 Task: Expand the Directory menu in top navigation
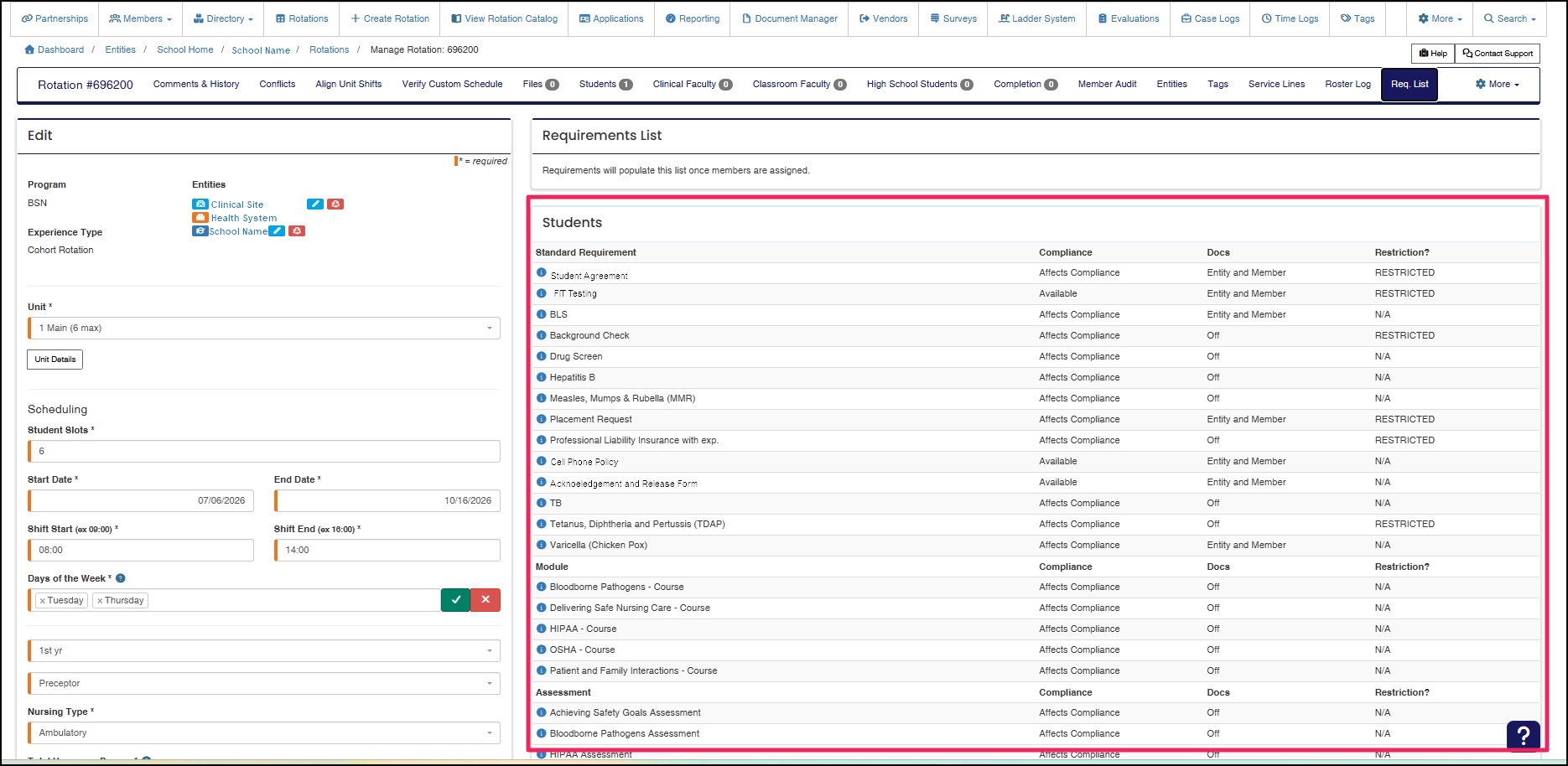click(223, 18)
